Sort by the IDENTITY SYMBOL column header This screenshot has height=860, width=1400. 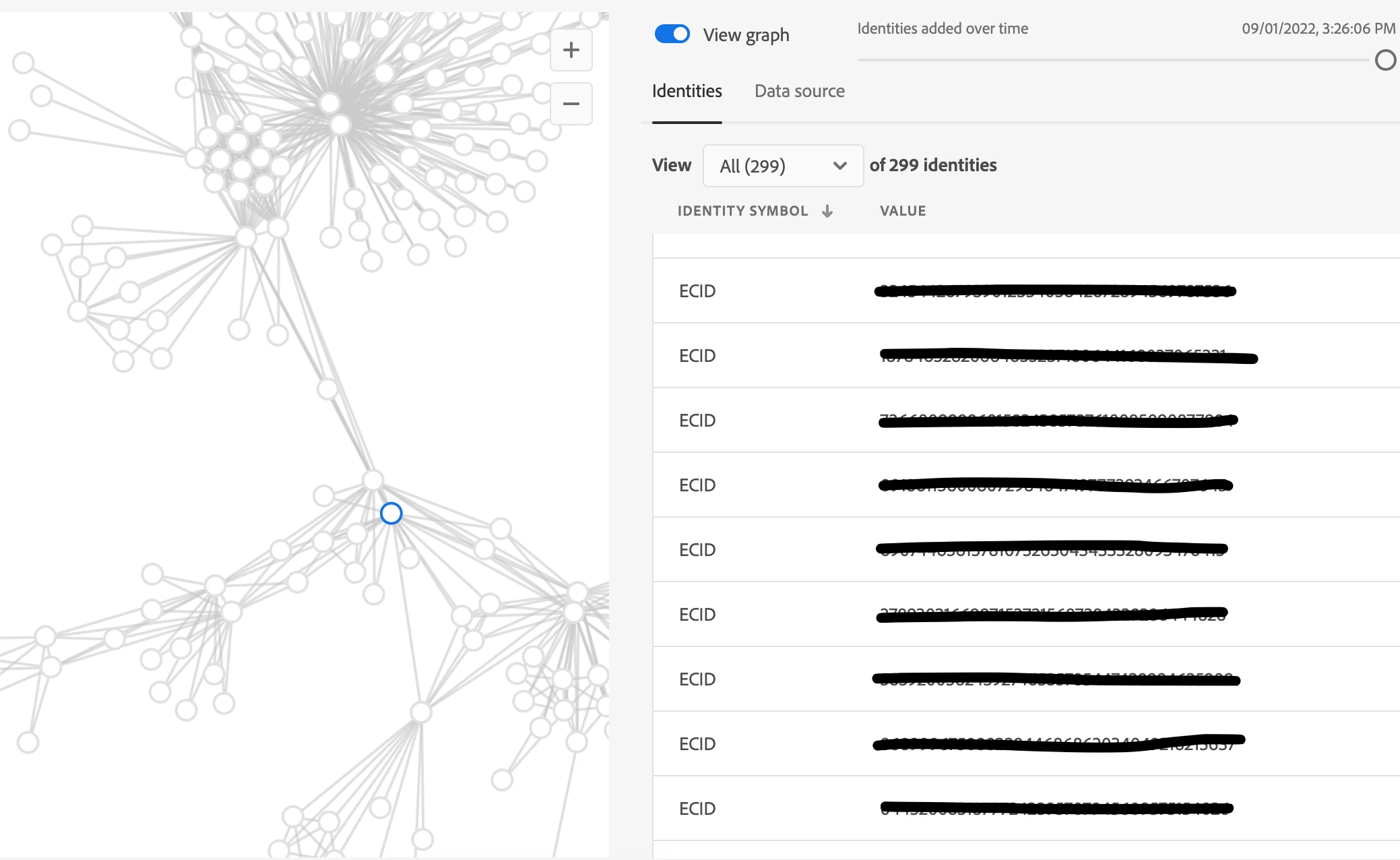[742, 211]
